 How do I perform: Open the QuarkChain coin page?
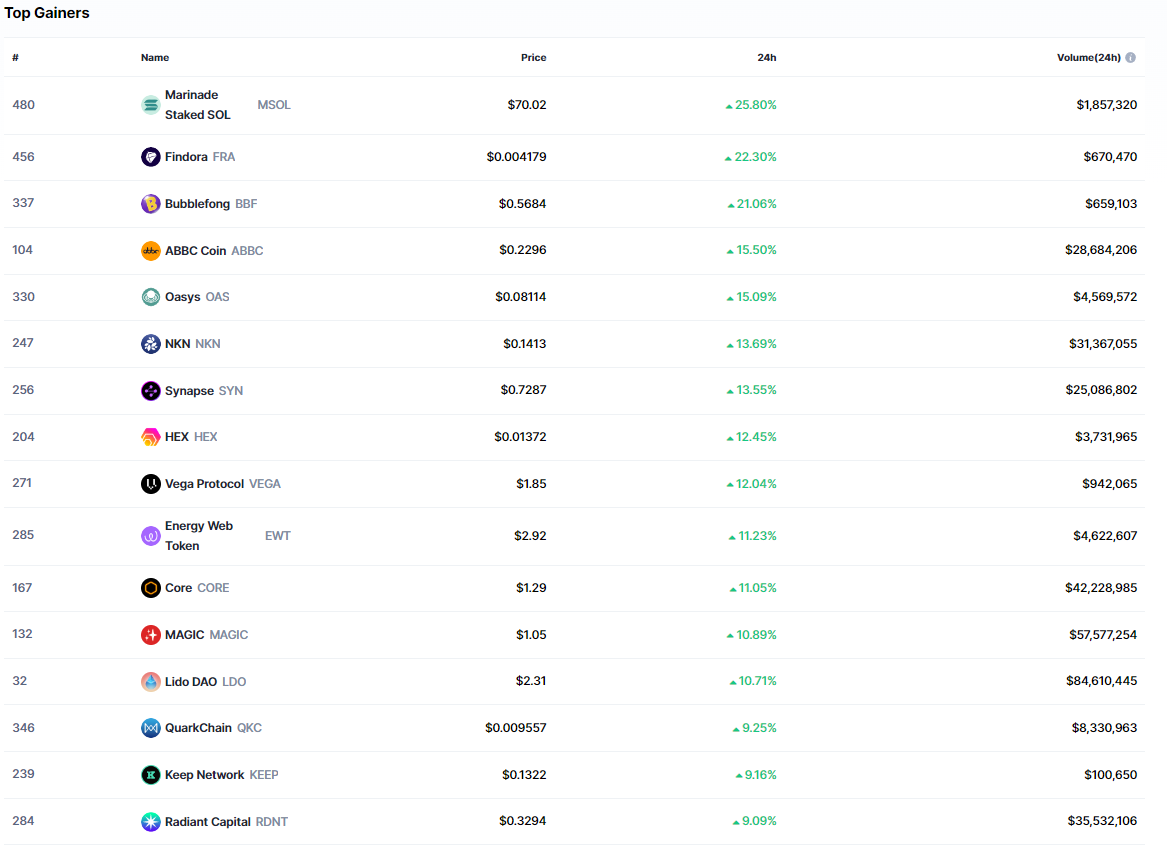(x=198, y=728)
